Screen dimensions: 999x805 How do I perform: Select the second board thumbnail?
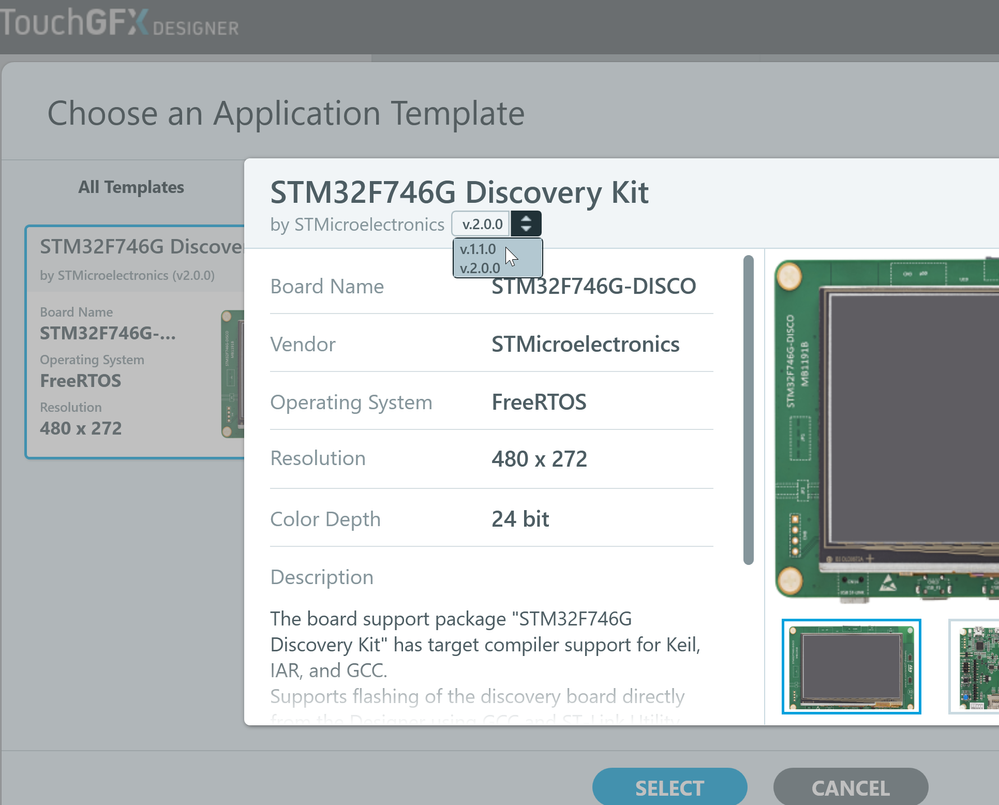[974, 666]
